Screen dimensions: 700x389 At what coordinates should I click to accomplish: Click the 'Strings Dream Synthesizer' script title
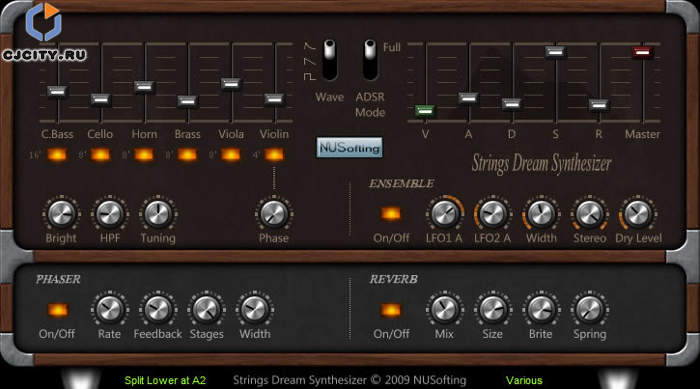pyautogui.click(x=542, y=164)
